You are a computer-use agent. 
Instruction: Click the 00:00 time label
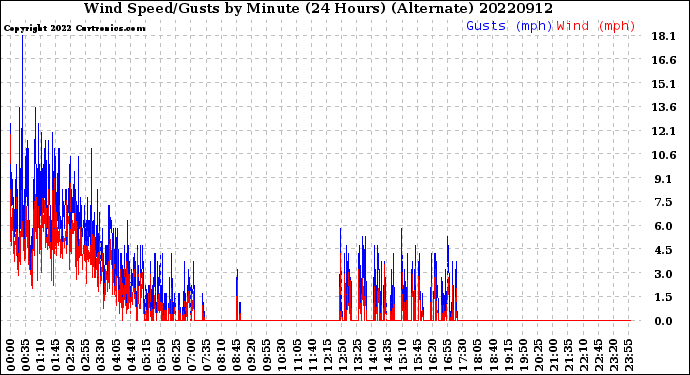pyautogui.click(x=11, y=355)
